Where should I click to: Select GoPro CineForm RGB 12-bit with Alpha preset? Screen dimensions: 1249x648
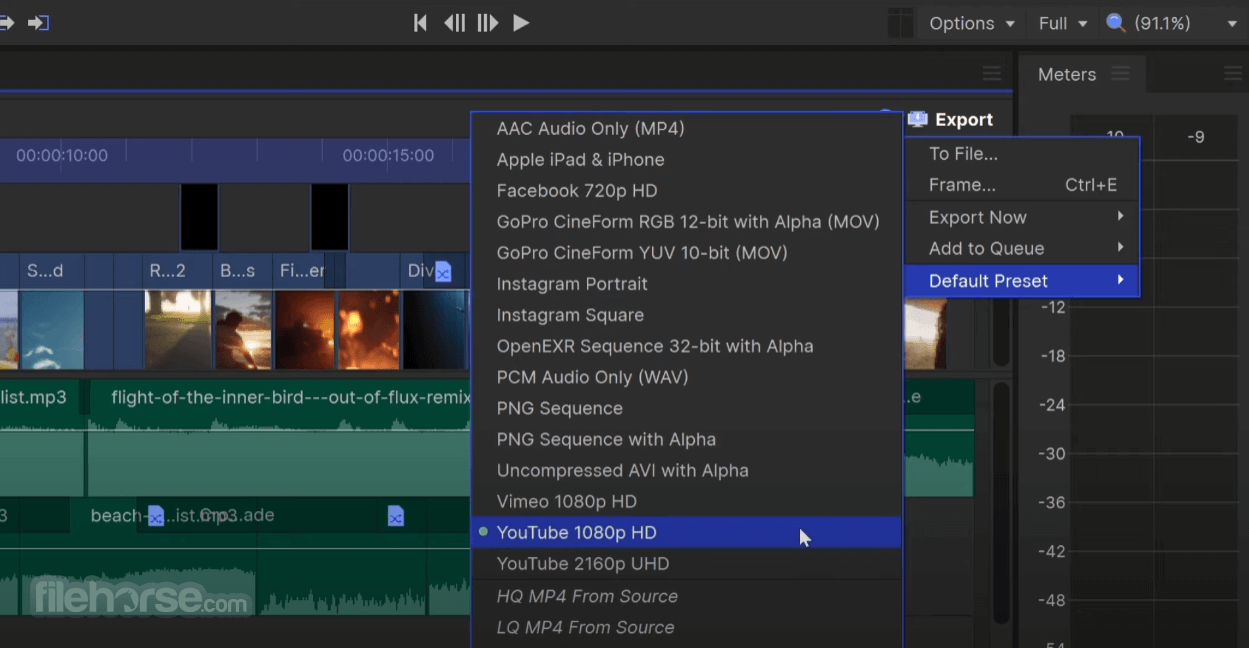[686, 221]
